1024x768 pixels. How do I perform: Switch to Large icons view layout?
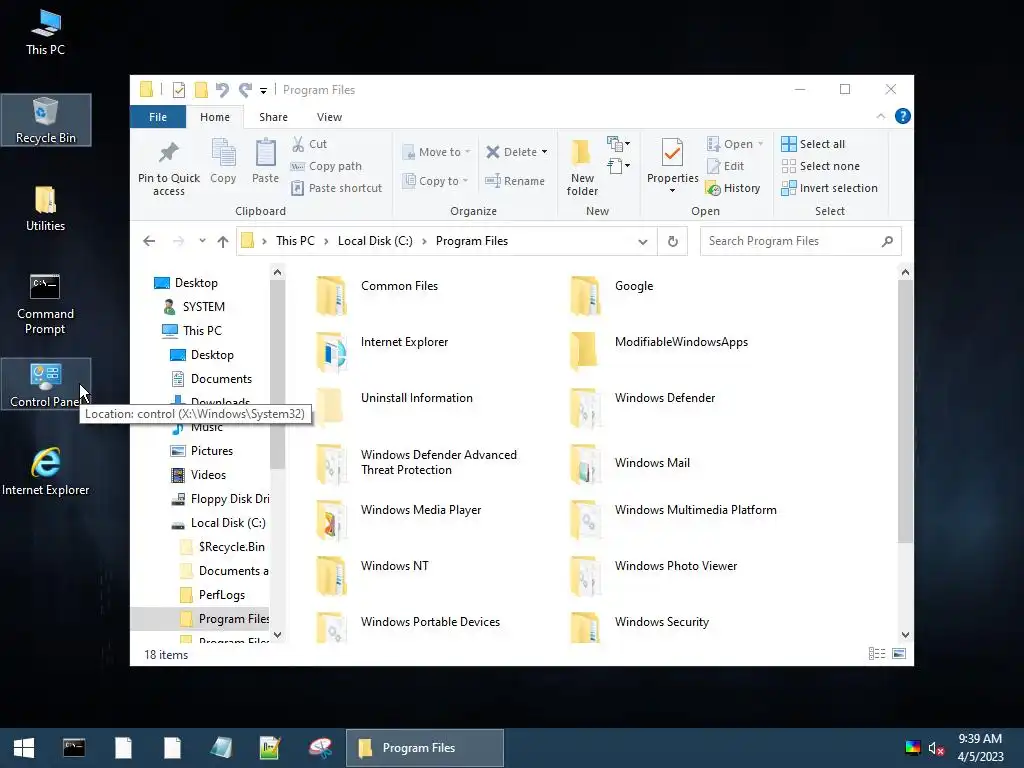pyautogui.click(x=899, y=654)
